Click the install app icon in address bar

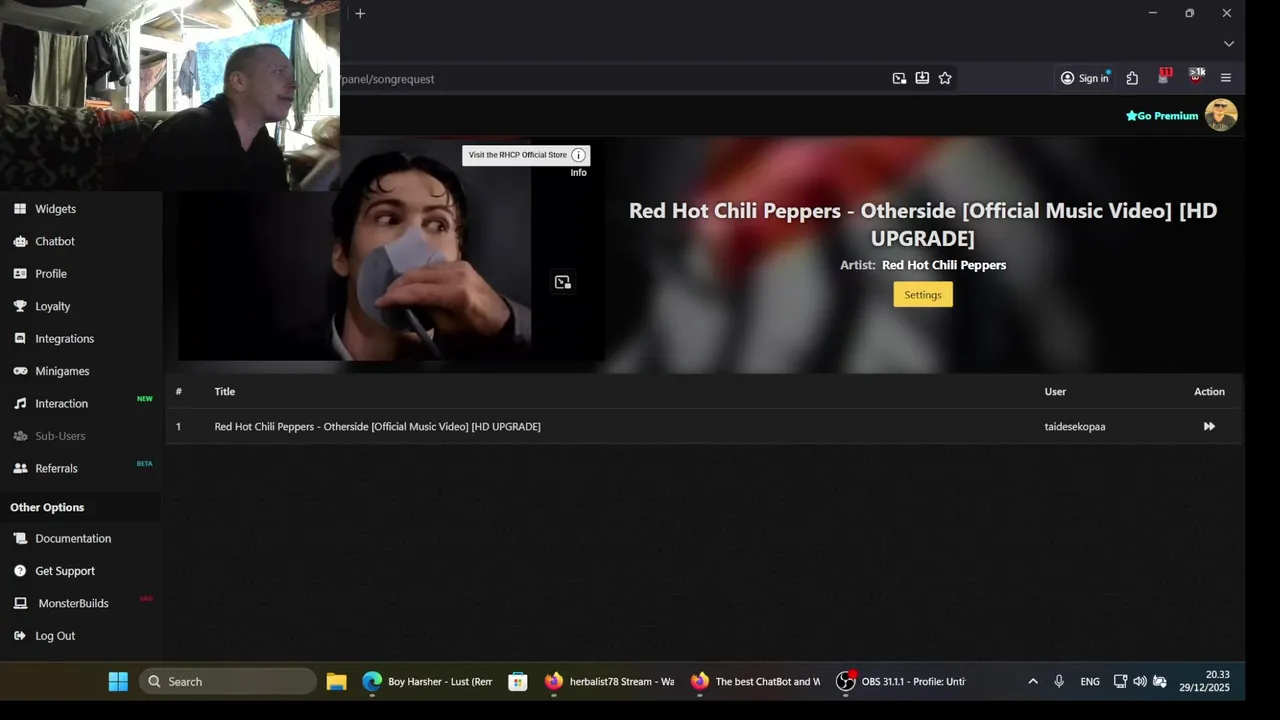coord(922,78)
